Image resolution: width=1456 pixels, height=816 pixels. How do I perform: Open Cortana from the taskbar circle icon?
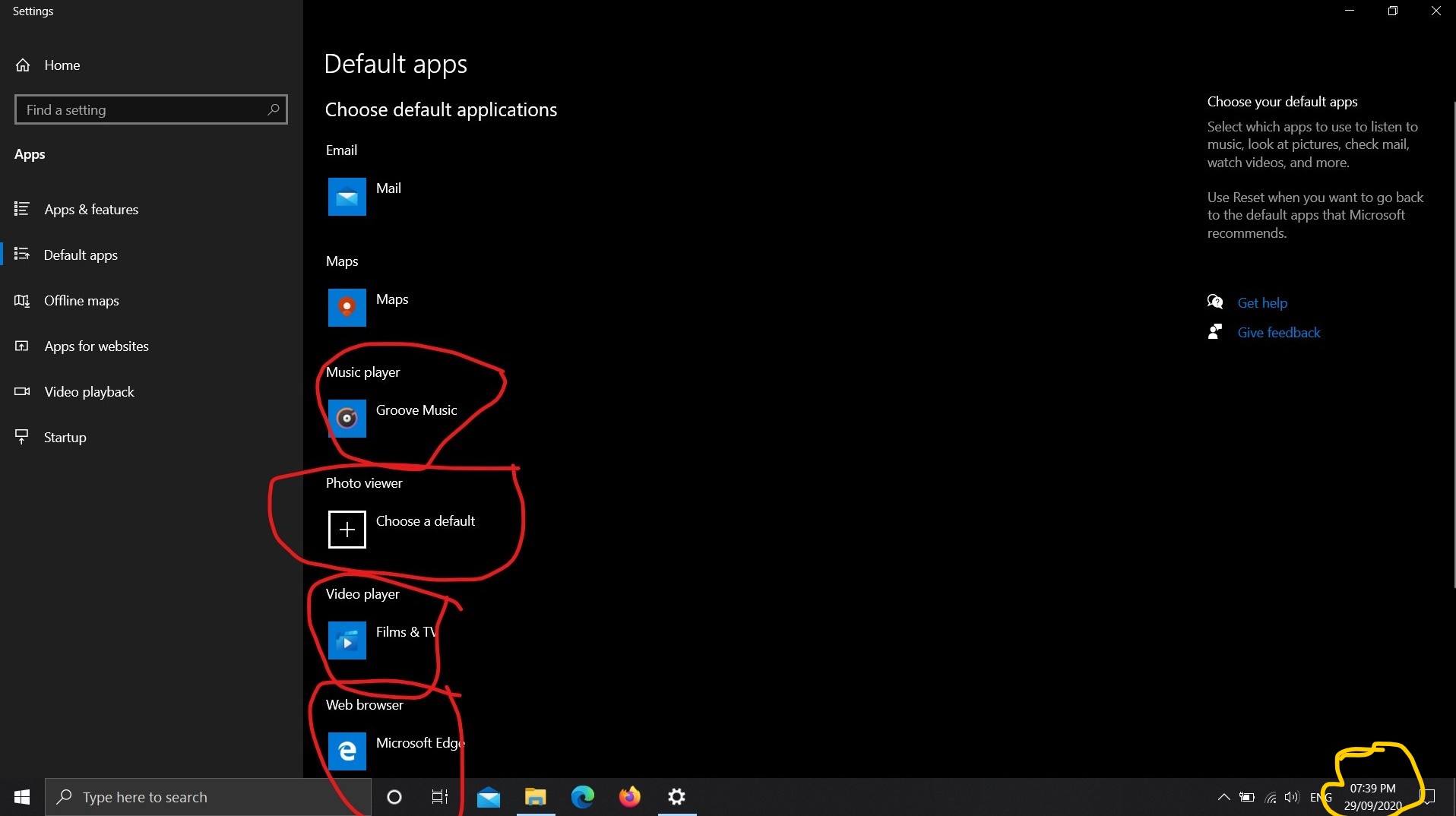[x=394, y=797]
